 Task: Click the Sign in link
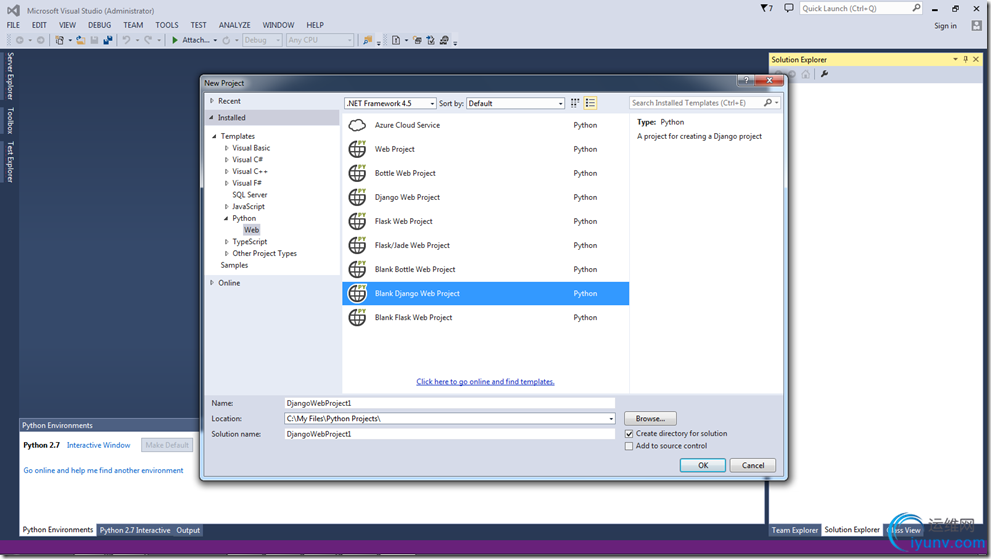click(945, 26)
